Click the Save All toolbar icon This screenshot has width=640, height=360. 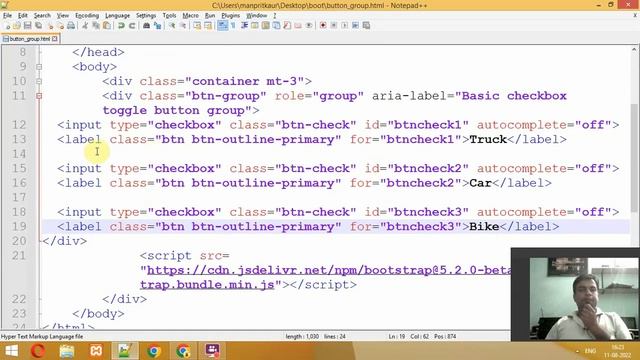[x=38, y=25]
